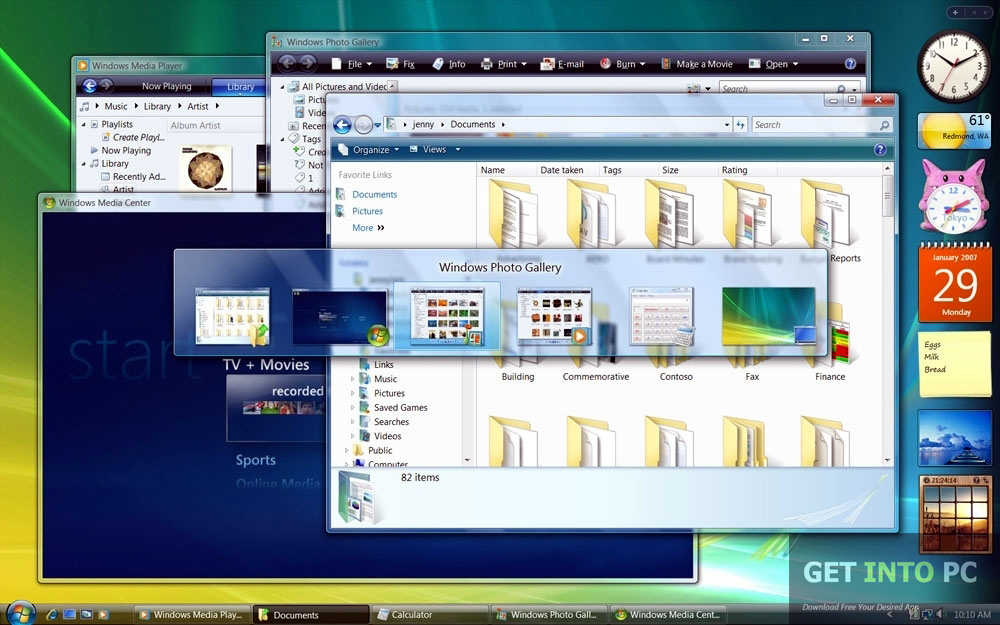1000x625 pixels.
Task: Open the Info pane in Photo Gallery
Action: tap(448, 63)
